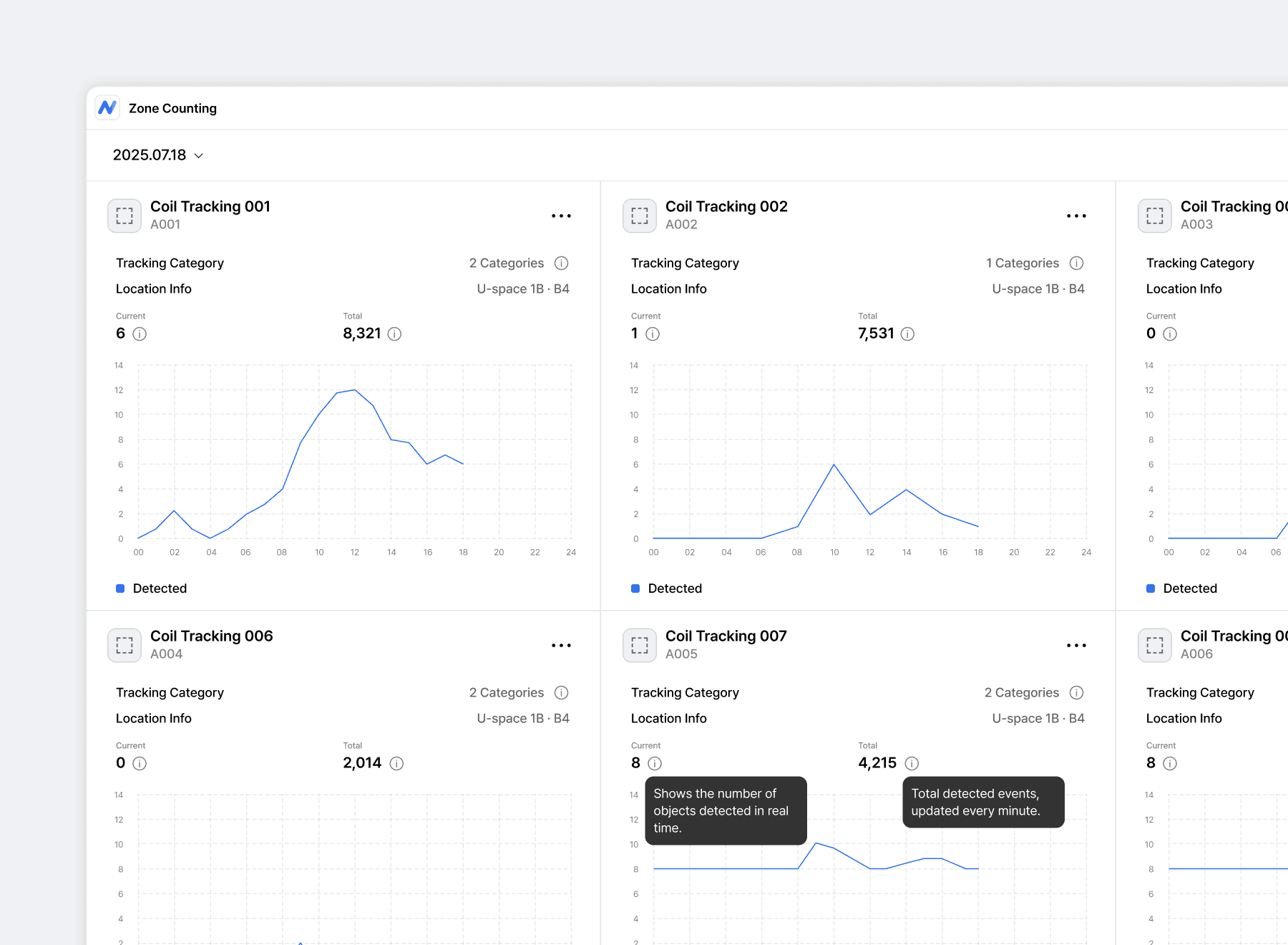The width and height of the screenshot is (1288, 945).
Task: Click info icon next to Total 8,321
Action: point(394,334)
